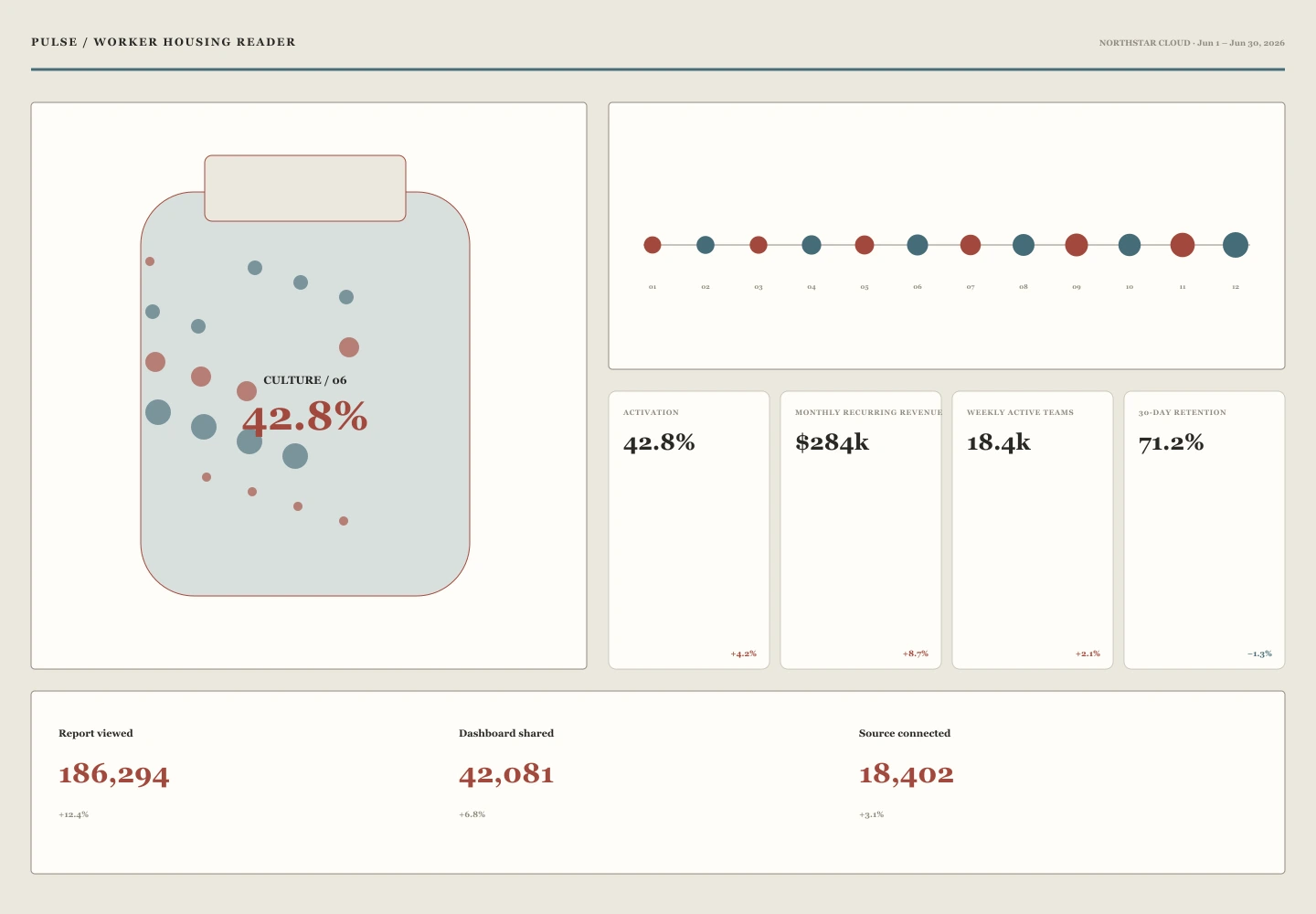Click the Northstar Cloud date range text

(x=1192, y=43)
